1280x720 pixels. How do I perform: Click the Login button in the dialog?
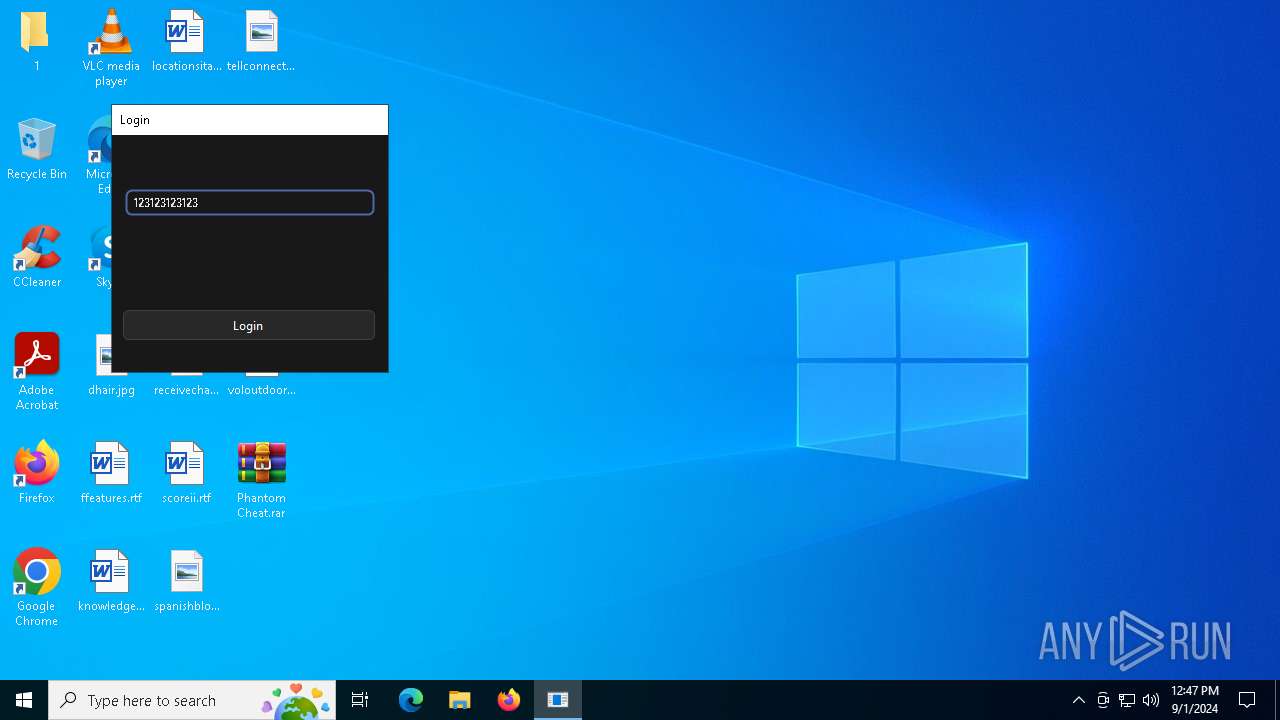(248, 325)
